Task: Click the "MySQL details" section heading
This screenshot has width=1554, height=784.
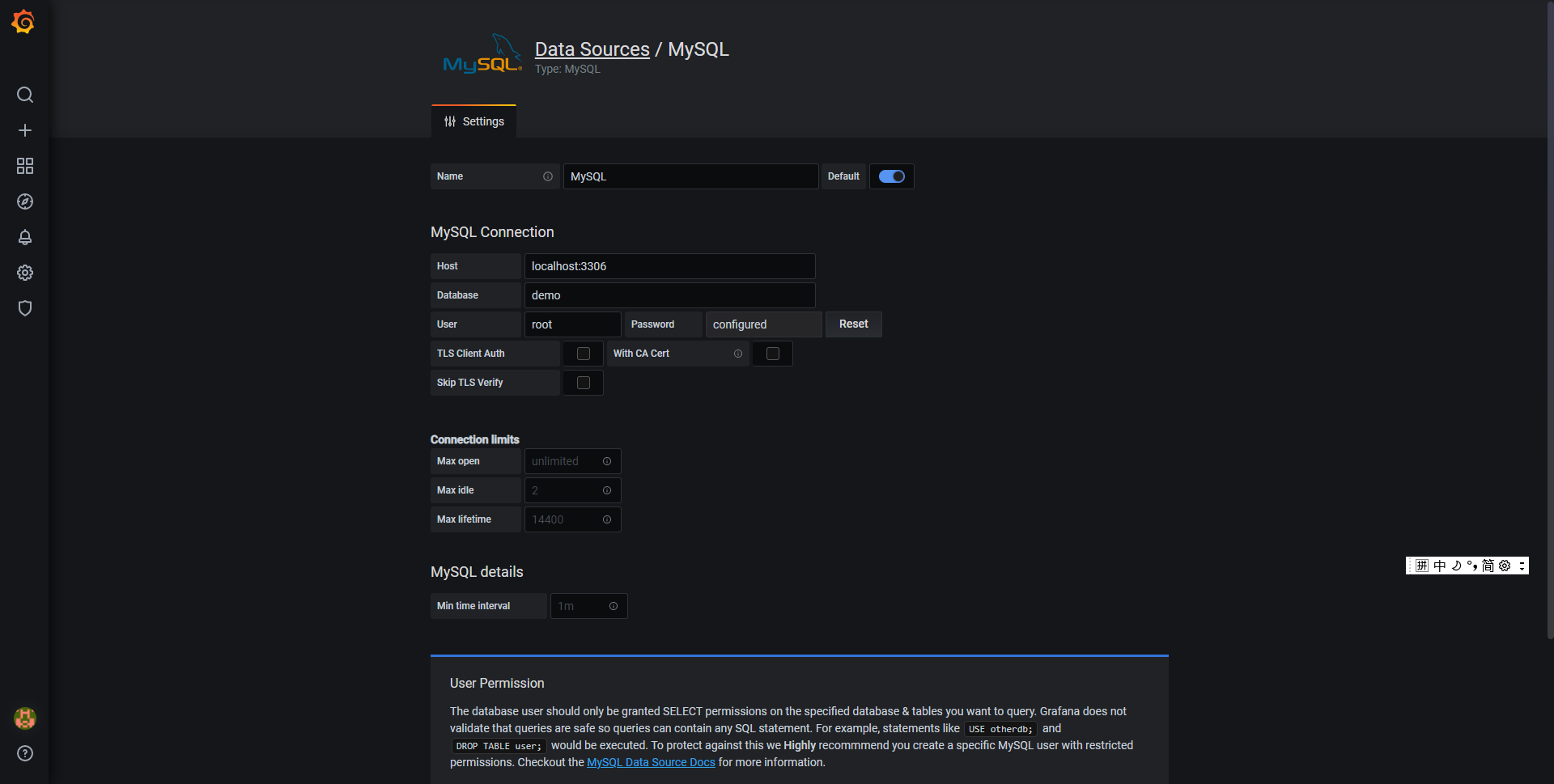Action: [x=477, y=572]
